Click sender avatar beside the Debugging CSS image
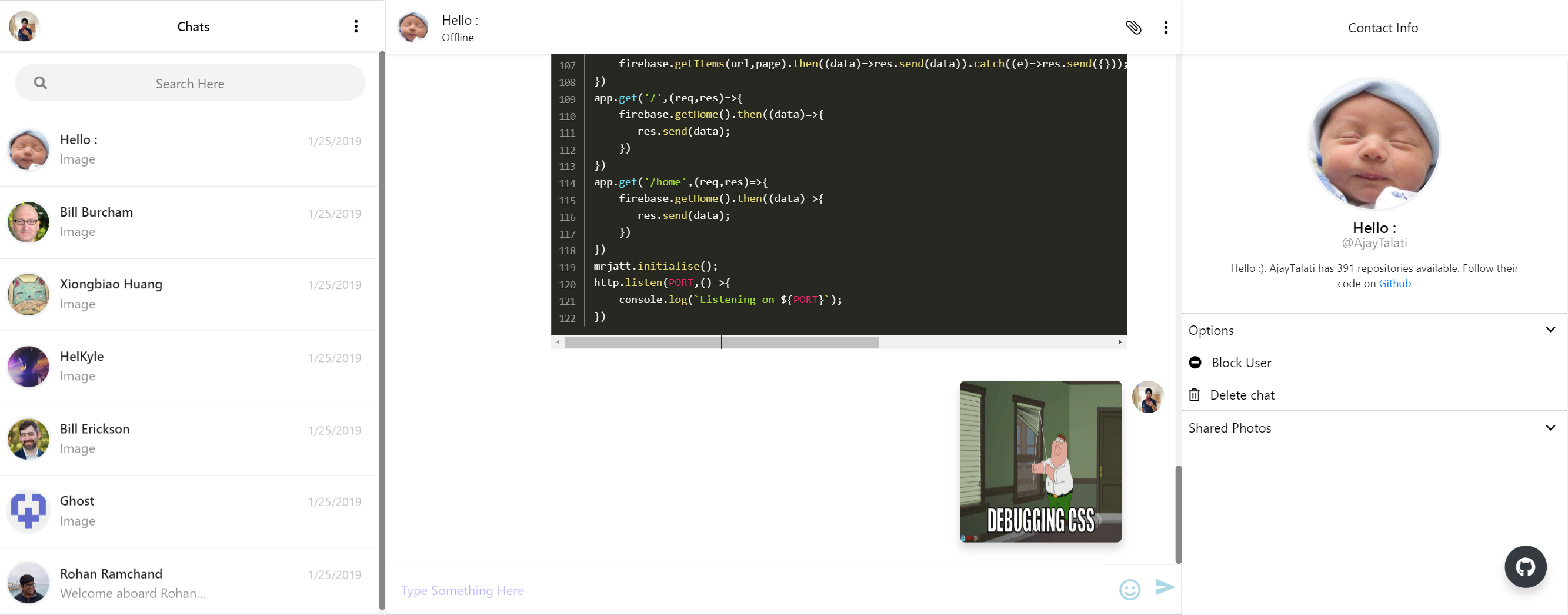 point(1148,397)
